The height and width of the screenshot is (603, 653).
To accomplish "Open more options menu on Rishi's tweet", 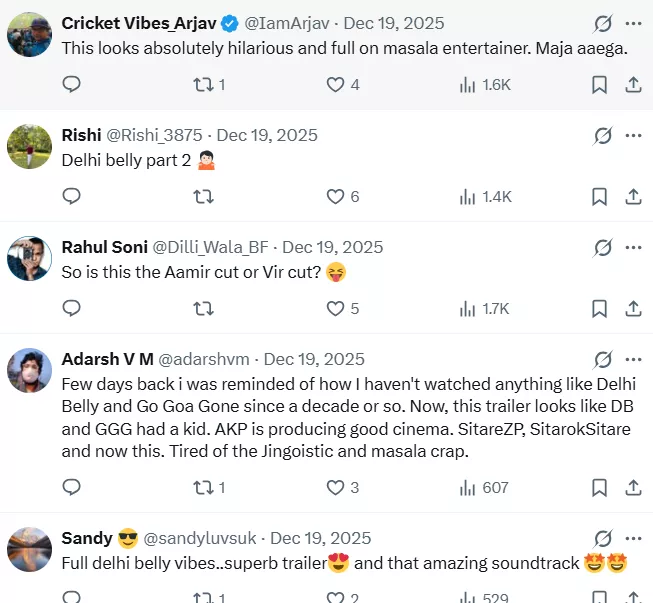I will click(633, 135).
